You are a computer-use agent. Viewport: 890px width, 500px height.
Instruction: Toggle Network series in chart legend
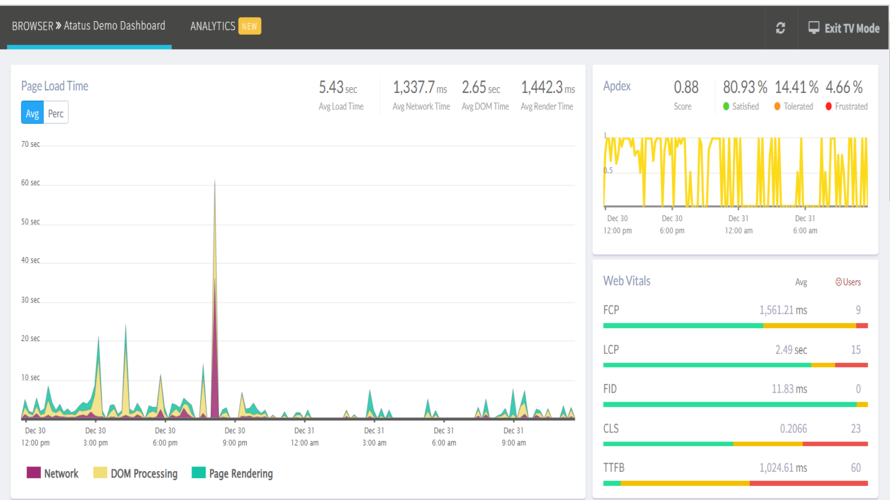pos(53,473)
